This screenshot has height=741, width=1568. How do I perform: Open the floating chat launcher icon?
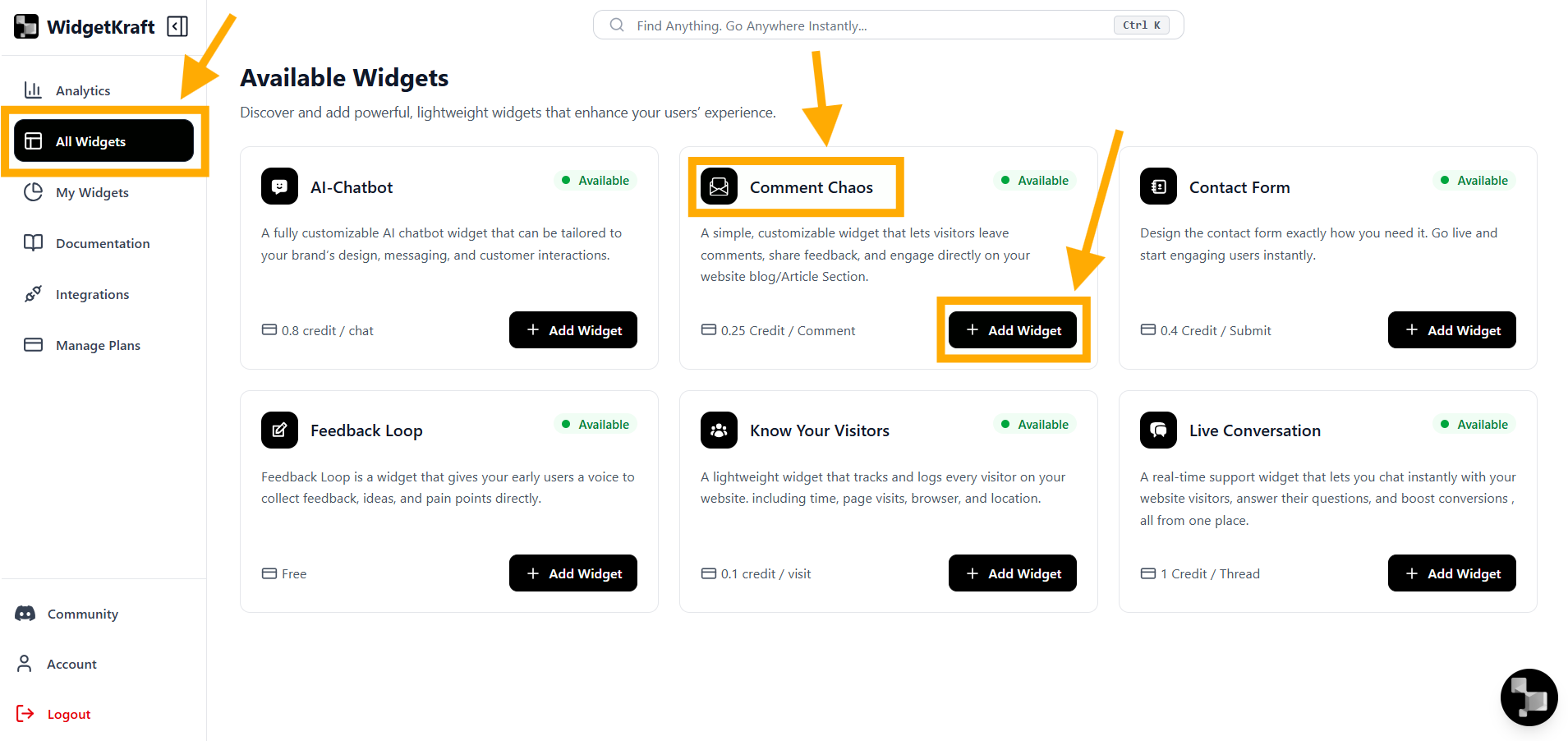1529,697
